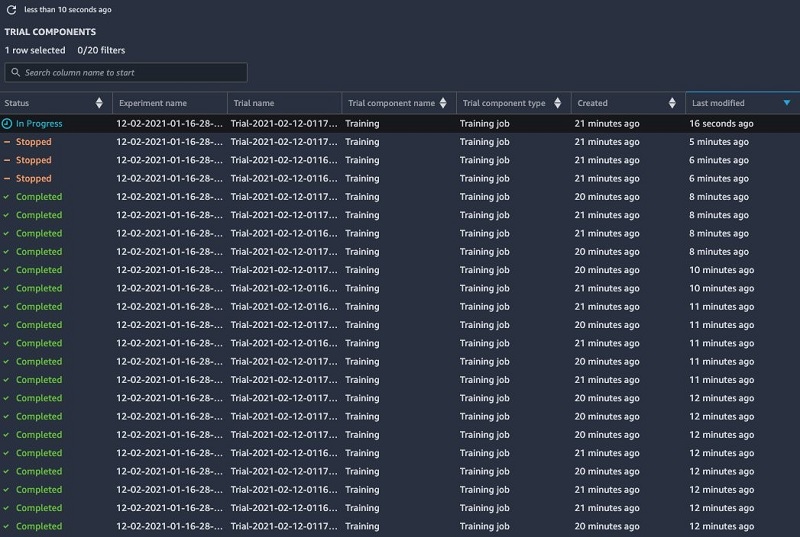
Task: Select Completed status in the Trial-0116 row modified 8 minutes ago
Action: pos(39,233)
